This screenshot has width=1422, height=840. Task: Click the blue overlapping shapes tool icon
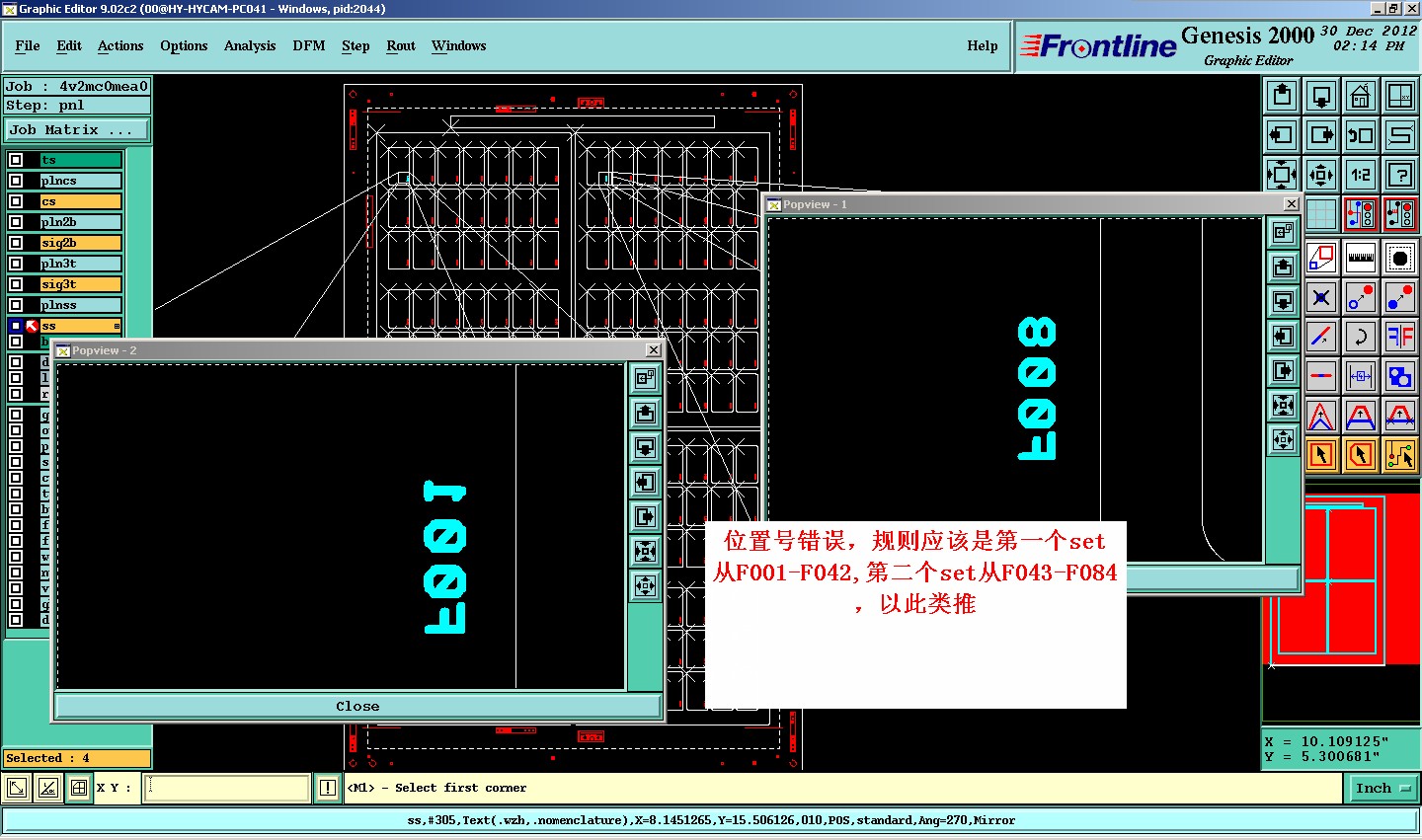point(1400,376)
